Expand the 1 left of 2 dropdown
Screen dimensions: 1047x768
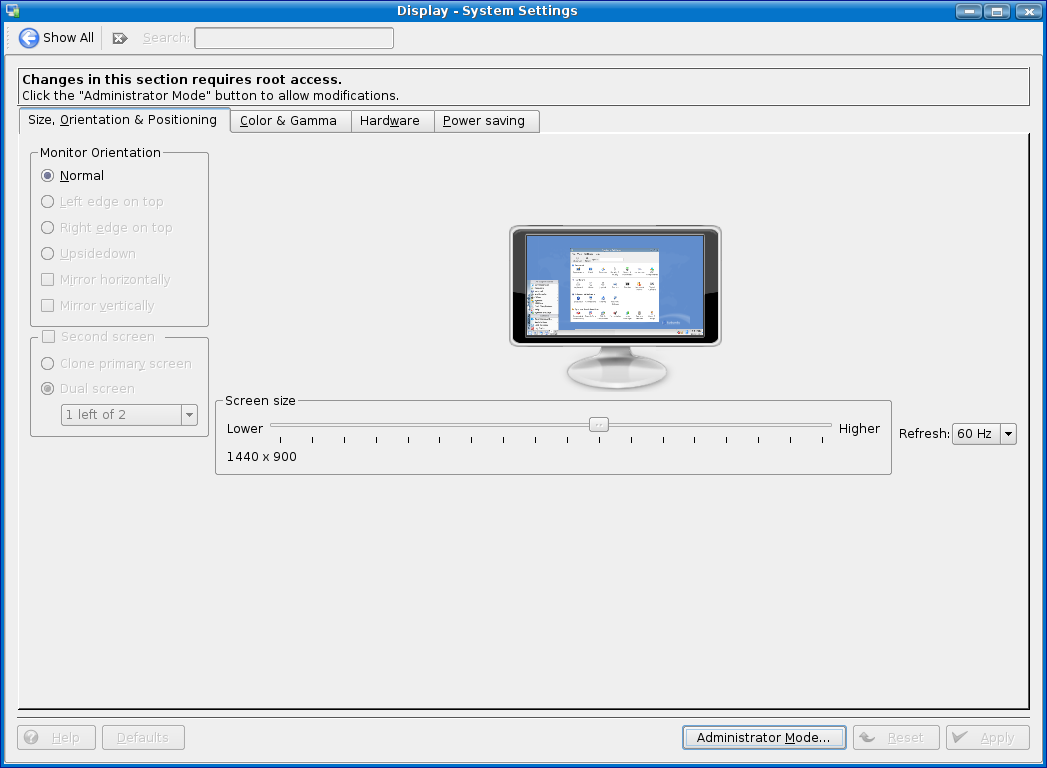pos(189,415)
